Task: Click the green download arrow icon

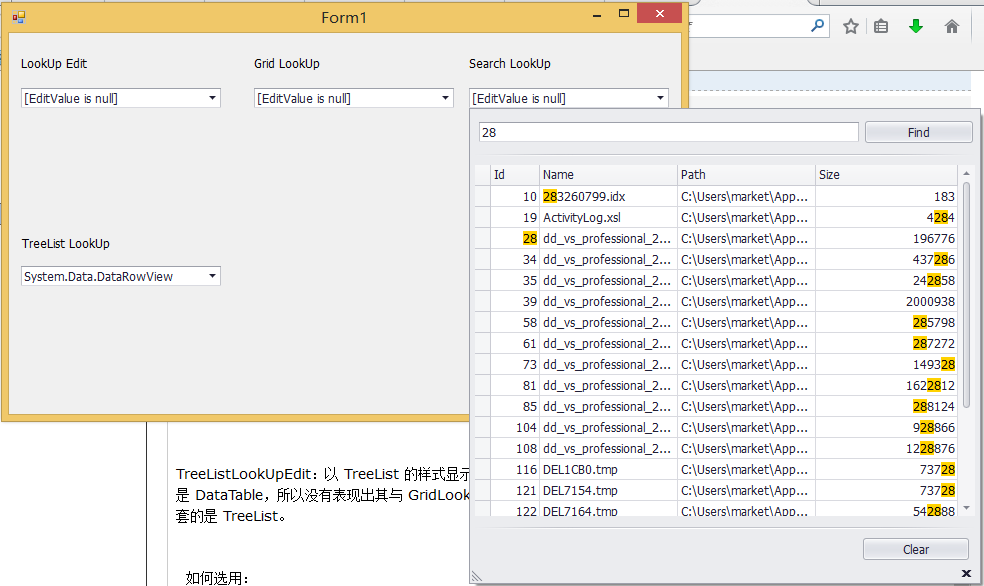Action: (x=916, y=26)
